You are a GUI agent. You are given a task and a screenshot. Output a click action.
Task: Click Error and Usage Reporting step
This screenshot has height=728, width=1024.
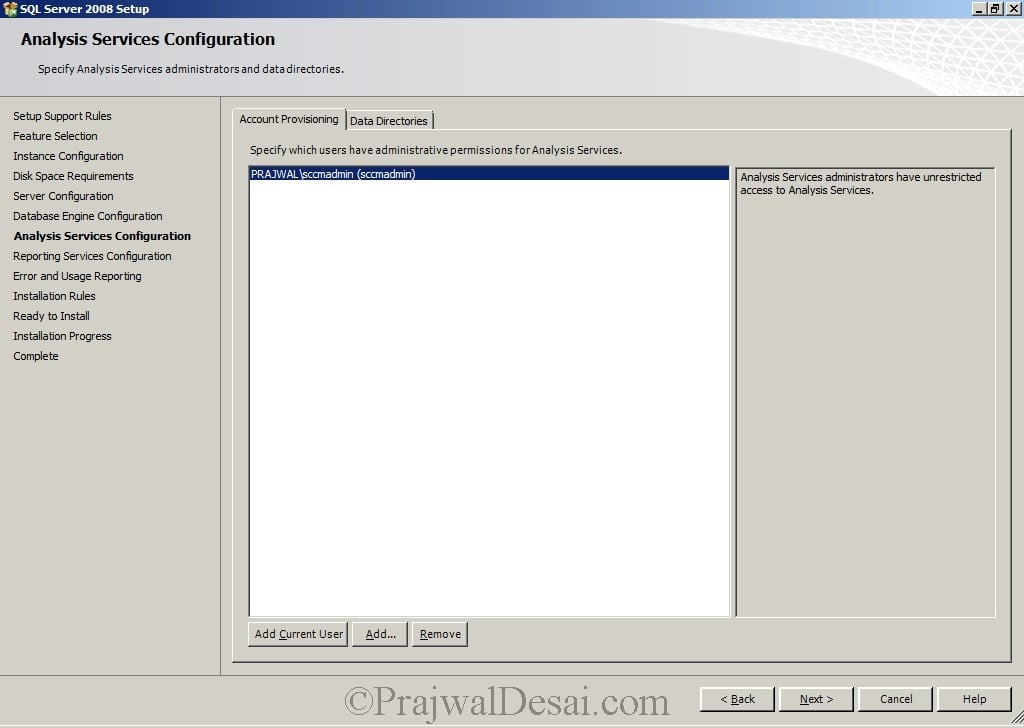click(x=77, y=276)
